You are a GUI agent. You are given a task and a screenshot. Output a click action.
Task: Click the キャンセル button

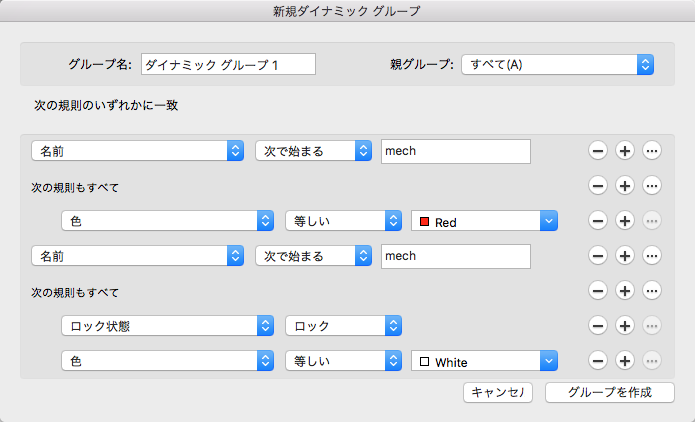pyautogui.click(x=498, y=392)
